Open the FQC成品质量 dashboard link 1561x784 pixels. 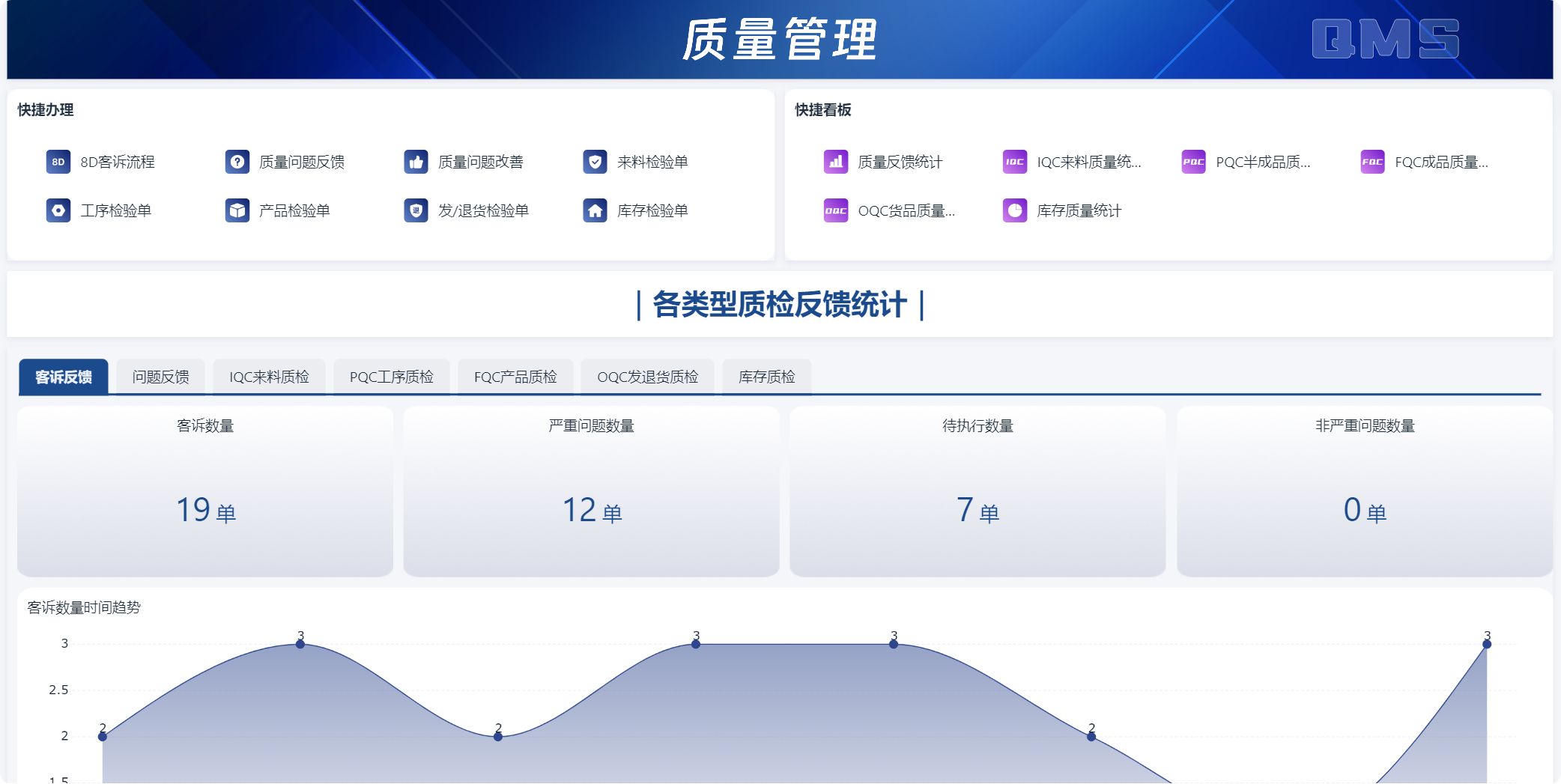point(1441,162)
